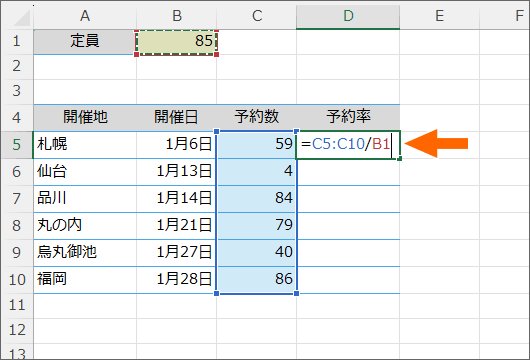Click the 開催地 header cell
The width and height of the screenshot is (530, 360).
[85, 118]
